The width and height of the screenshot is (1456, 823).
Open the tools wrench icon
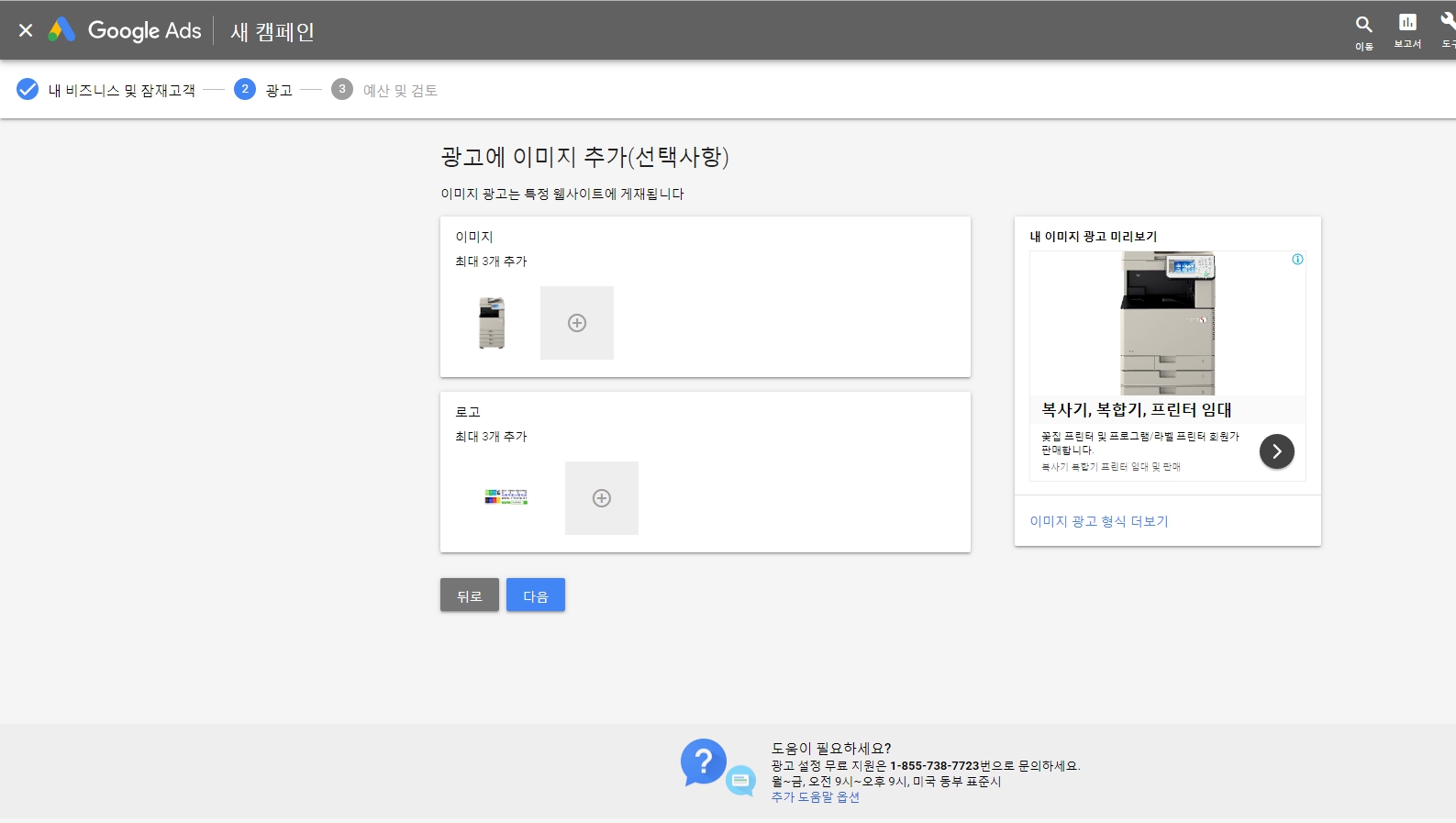(1447, 23)
